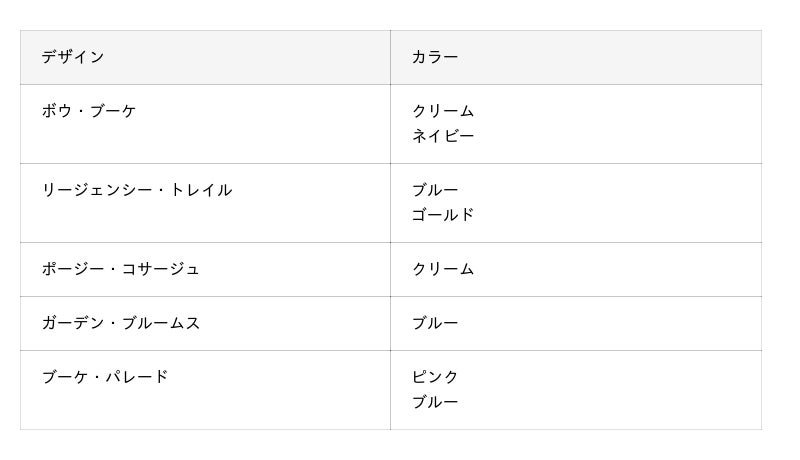
Task: Click ブルー in the ブーケ・パレード row
Action: click(435, 402)
